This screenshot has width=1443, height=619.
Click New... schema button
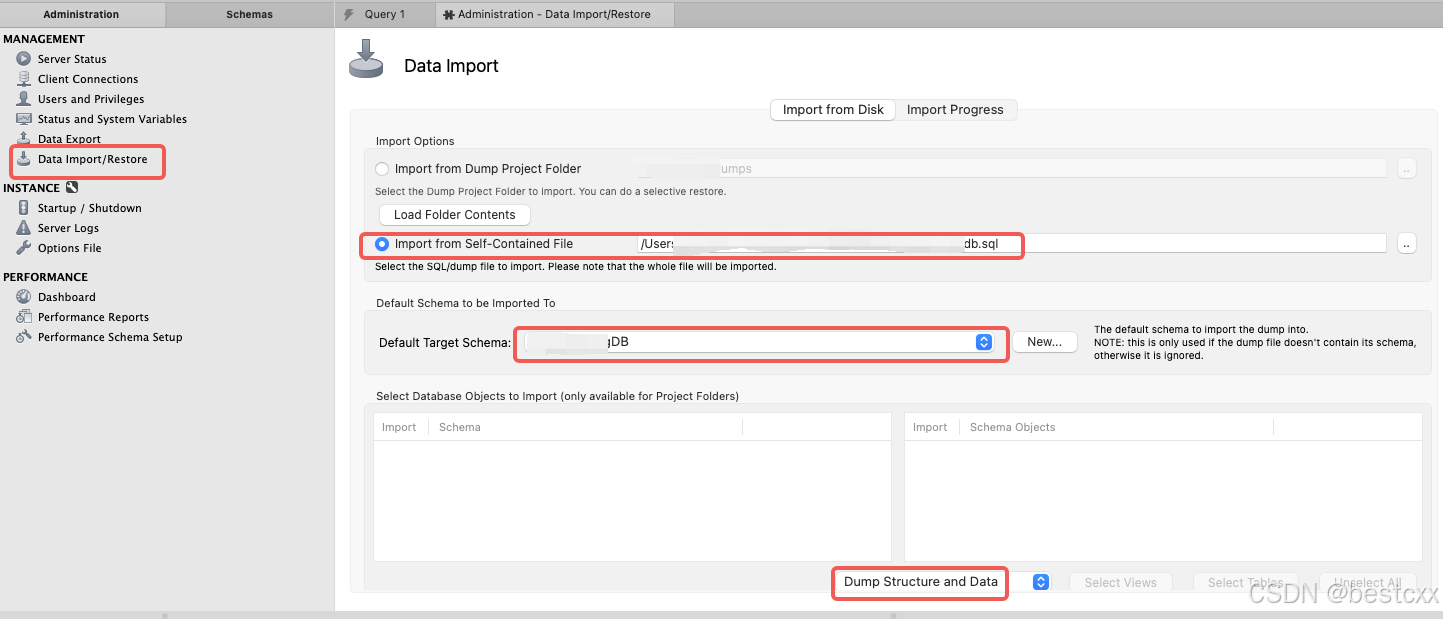pyautogui.click(x=1045, y=342)
